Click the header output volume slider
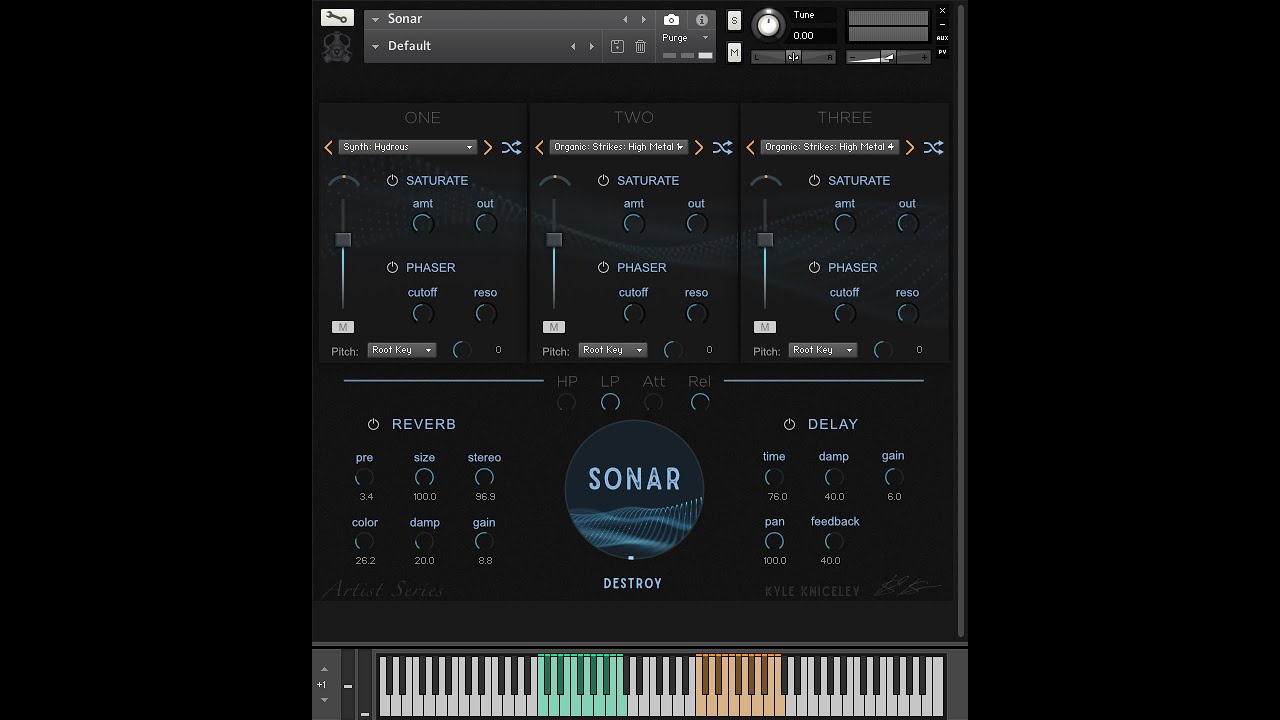 click(888, 57)
